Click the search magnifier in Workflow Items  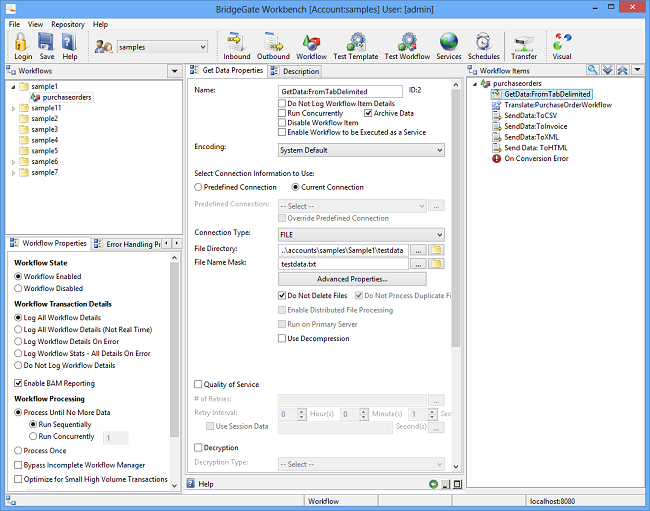click(x=592, y=70)
